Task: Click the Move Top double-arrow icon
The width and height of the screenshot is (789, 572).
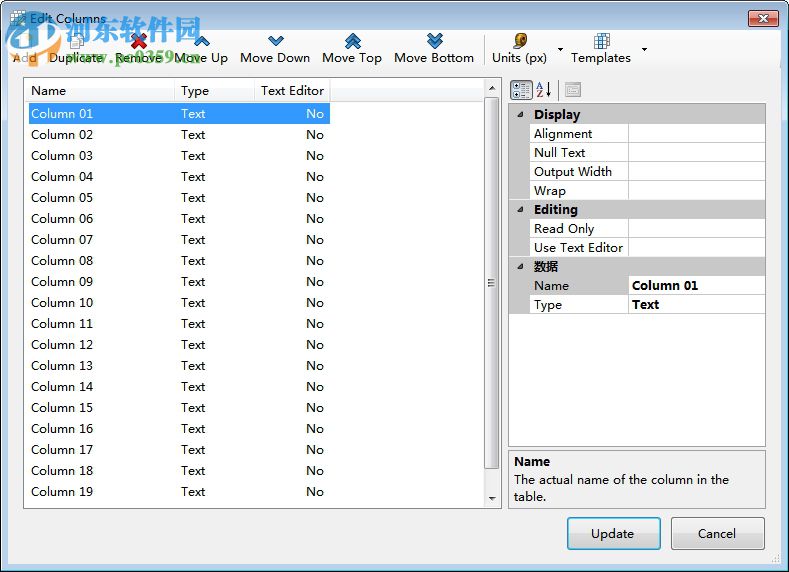Action: (x=353, y=41)
